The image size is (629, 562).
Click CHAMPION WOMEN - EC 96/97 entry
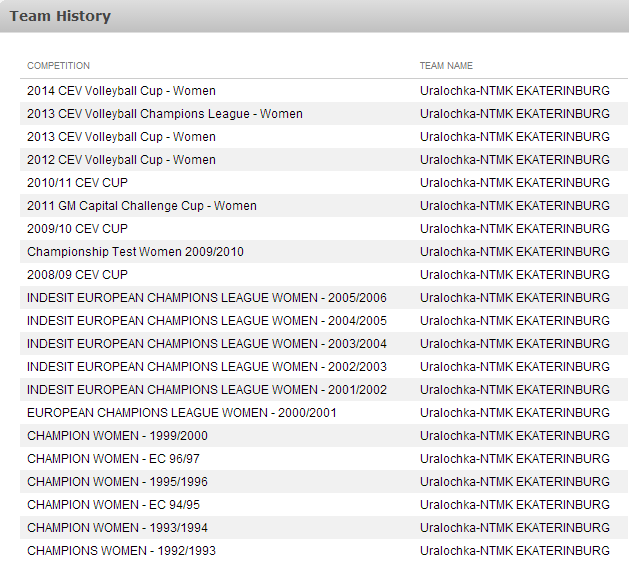[113, 459]
